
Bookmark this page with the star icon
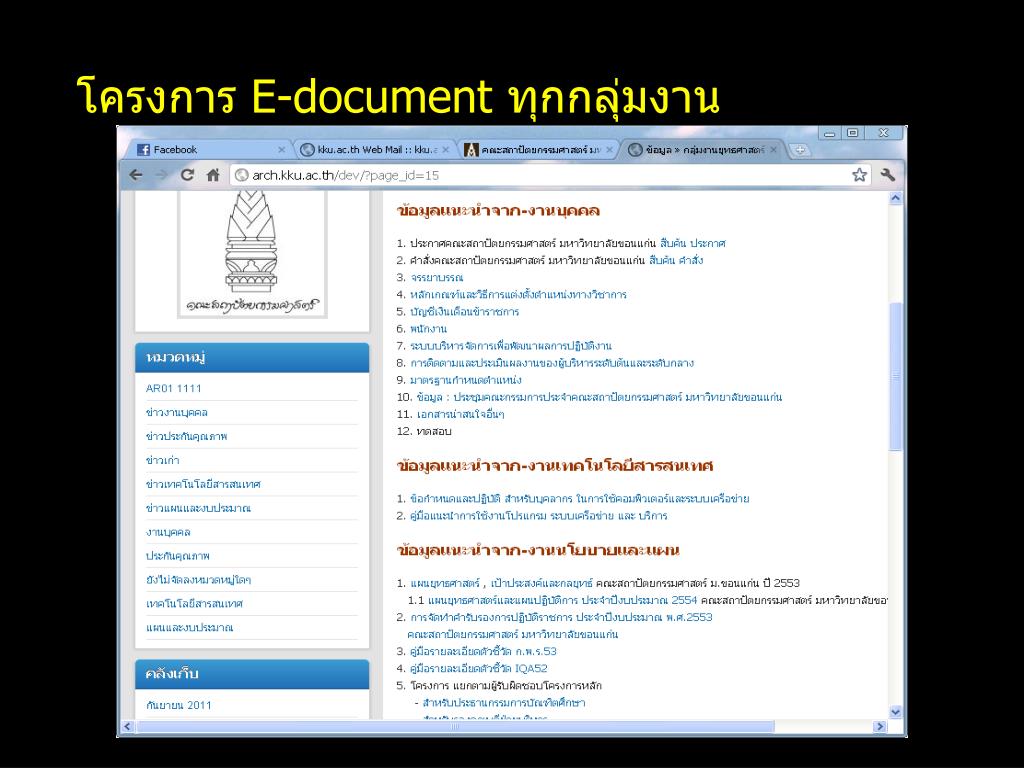click(859, 175)
